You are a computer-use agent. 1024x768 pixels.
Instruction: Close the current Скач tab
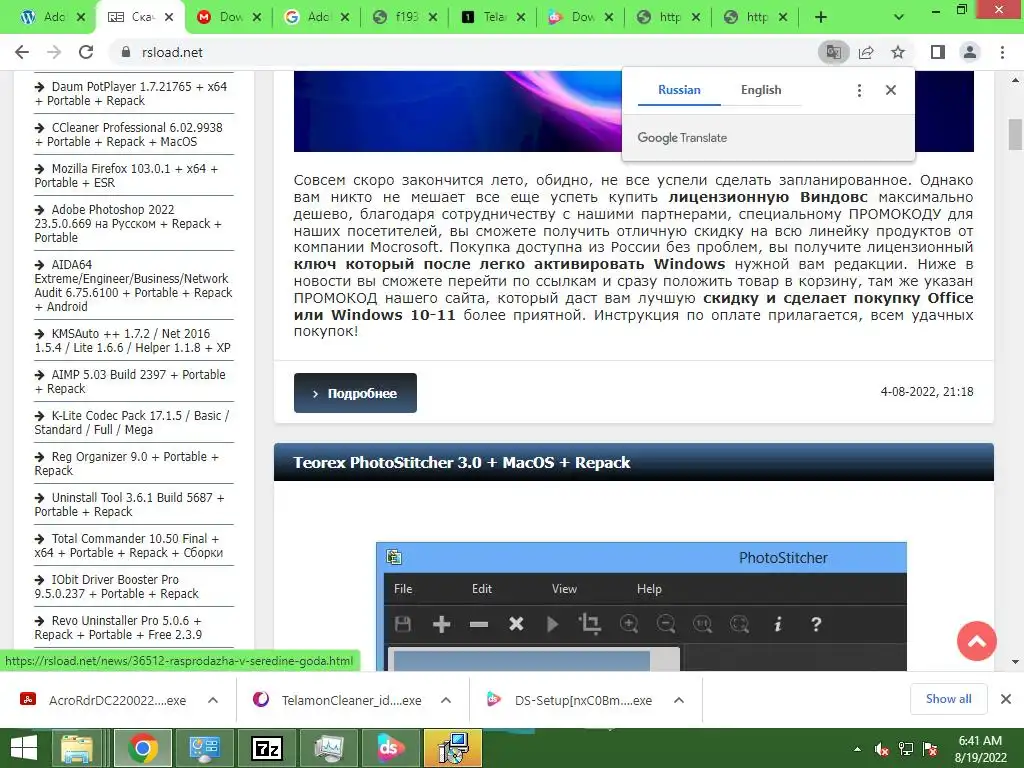[169, 17]
